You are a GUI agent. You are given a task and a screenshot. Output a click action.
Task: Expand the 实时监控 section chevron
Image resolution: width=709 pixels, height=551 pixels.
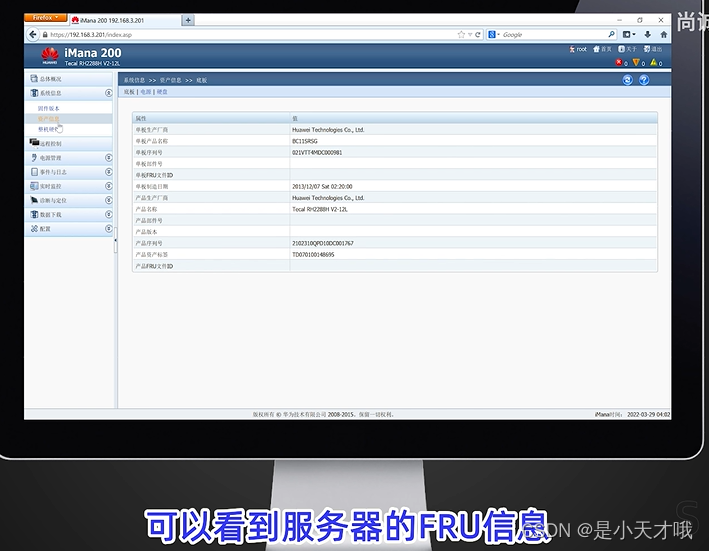[109, 186]
